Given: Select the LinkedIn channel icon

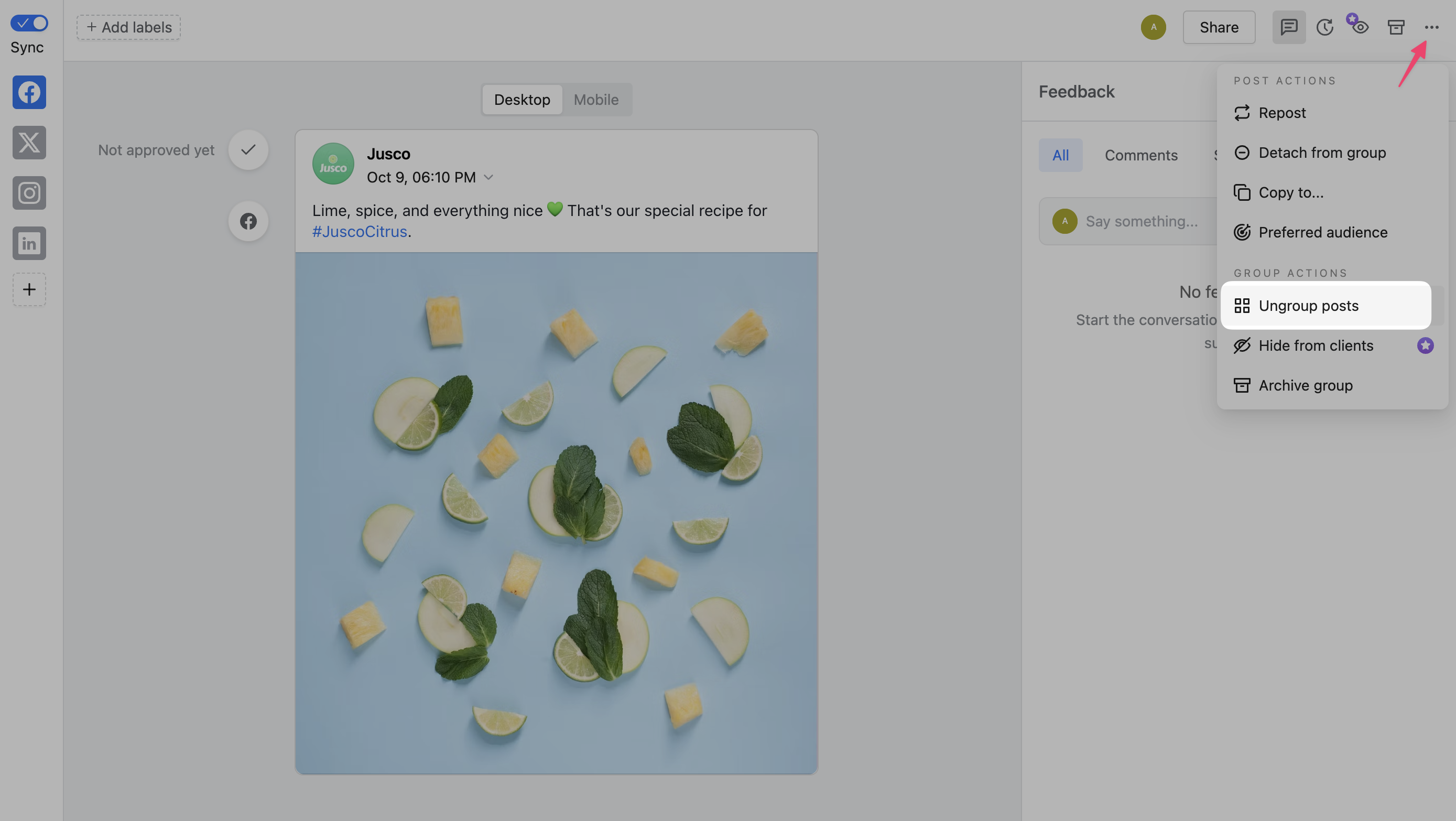Looking at the screenshot, I should coord(29,244).
